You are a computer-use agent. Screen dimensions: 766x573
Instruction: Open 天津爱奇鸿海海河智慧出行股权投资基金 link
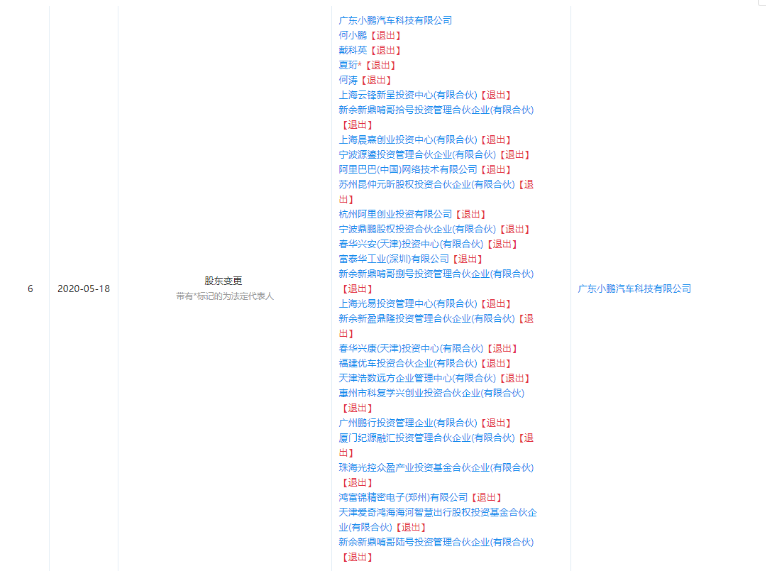coord(438,519)
